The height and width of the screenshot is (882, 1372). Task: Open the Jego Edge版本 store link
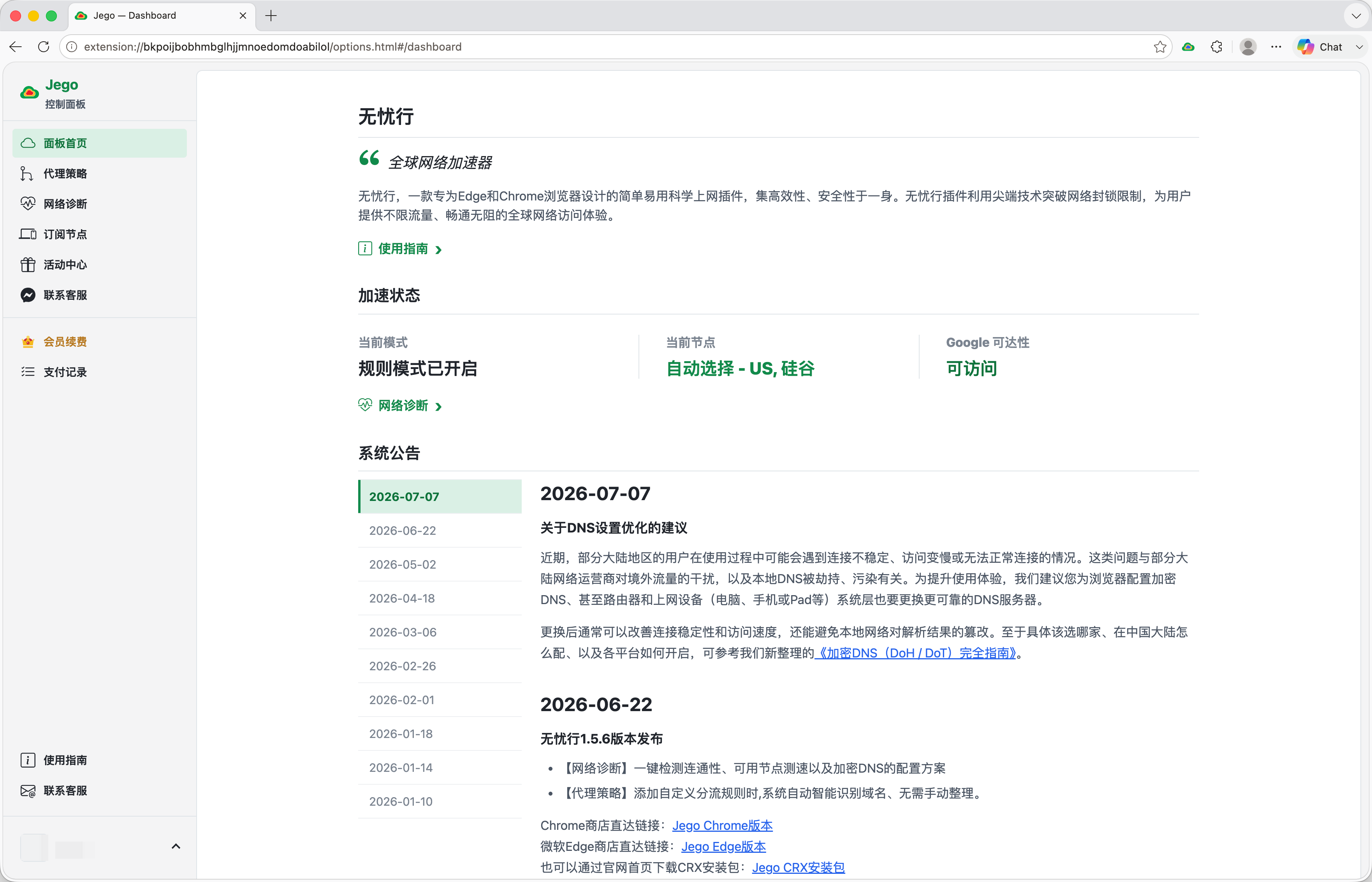(x=723, y=847)
